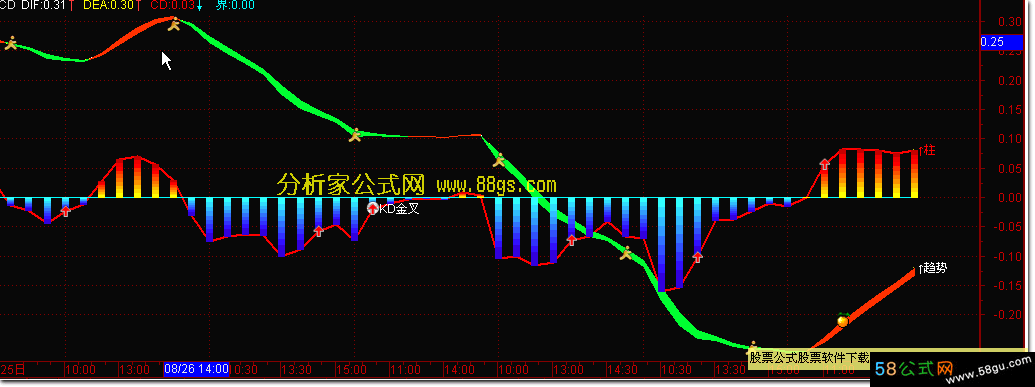Click running-man marker at the trend line peak
Viewport: 1035px width, 387px height.
[174, 25]
